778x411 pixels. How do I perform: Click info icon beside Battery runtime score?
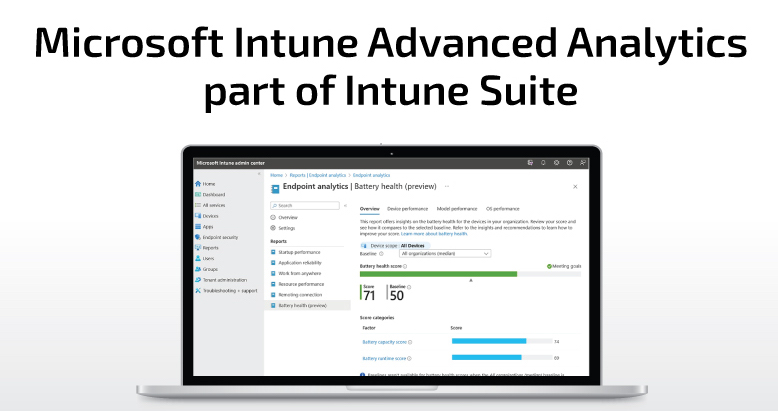(409, 358)
